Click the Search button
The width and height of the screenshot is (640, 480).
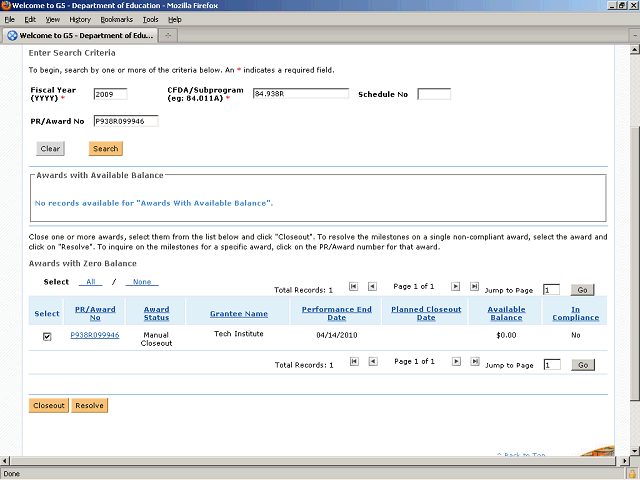tap(105, 149)
